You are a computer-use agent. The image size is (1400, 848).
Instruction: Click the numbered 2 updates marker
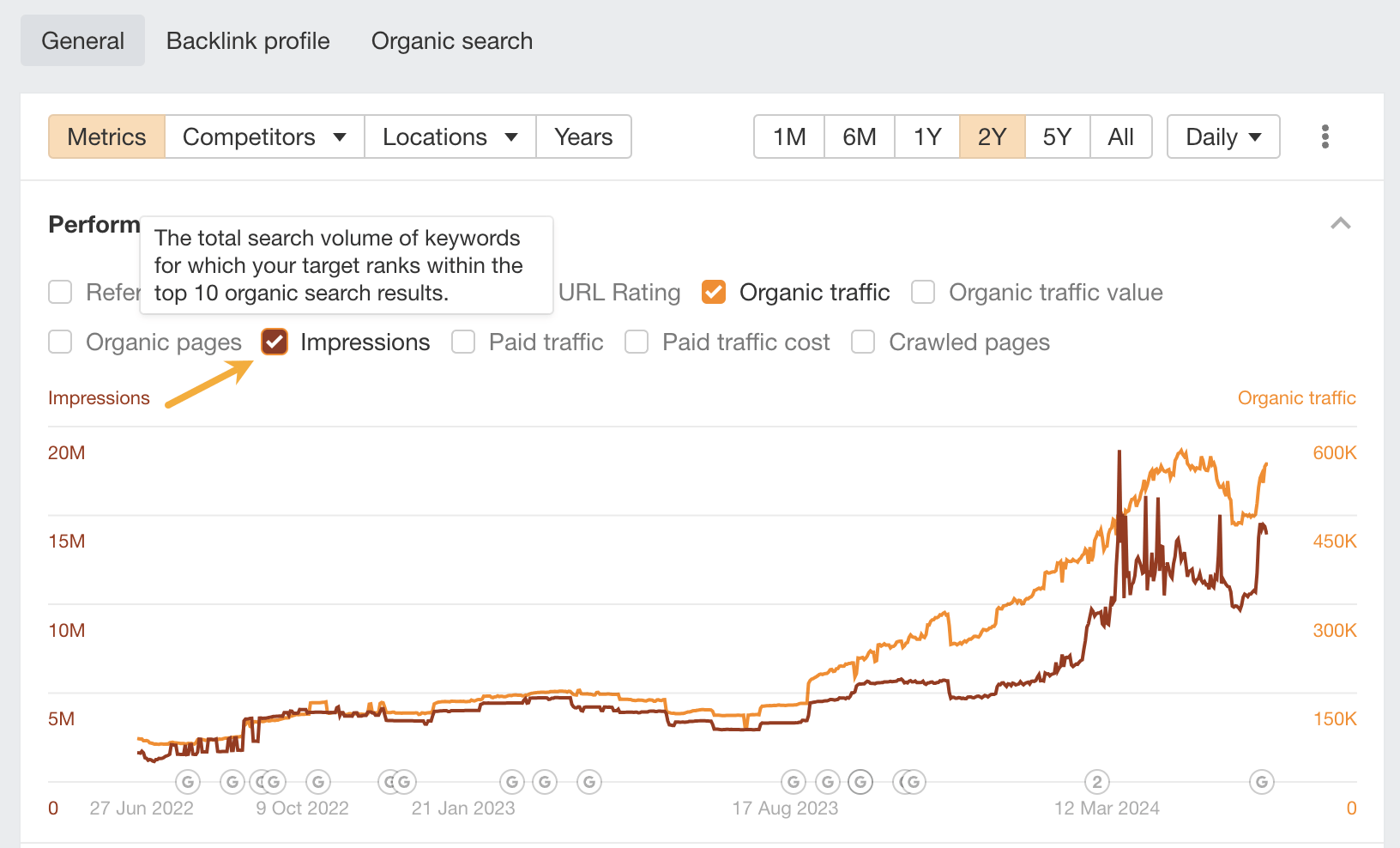click(1096, 782)
